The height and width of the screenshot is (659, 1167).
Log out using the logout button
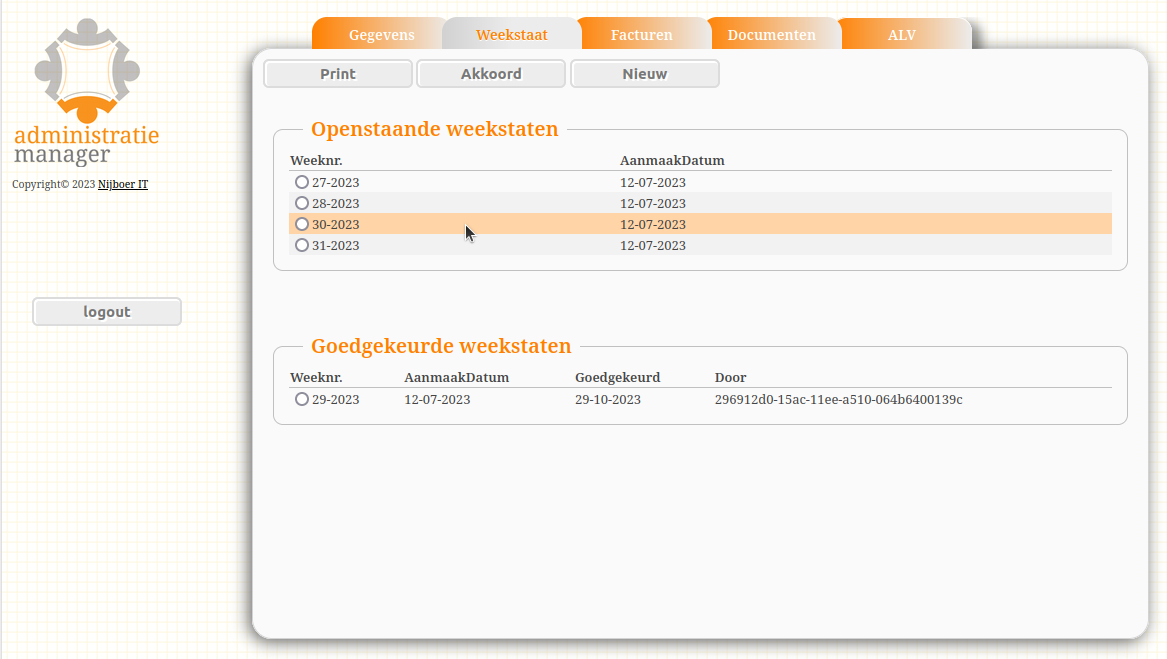tap(107, 312)
